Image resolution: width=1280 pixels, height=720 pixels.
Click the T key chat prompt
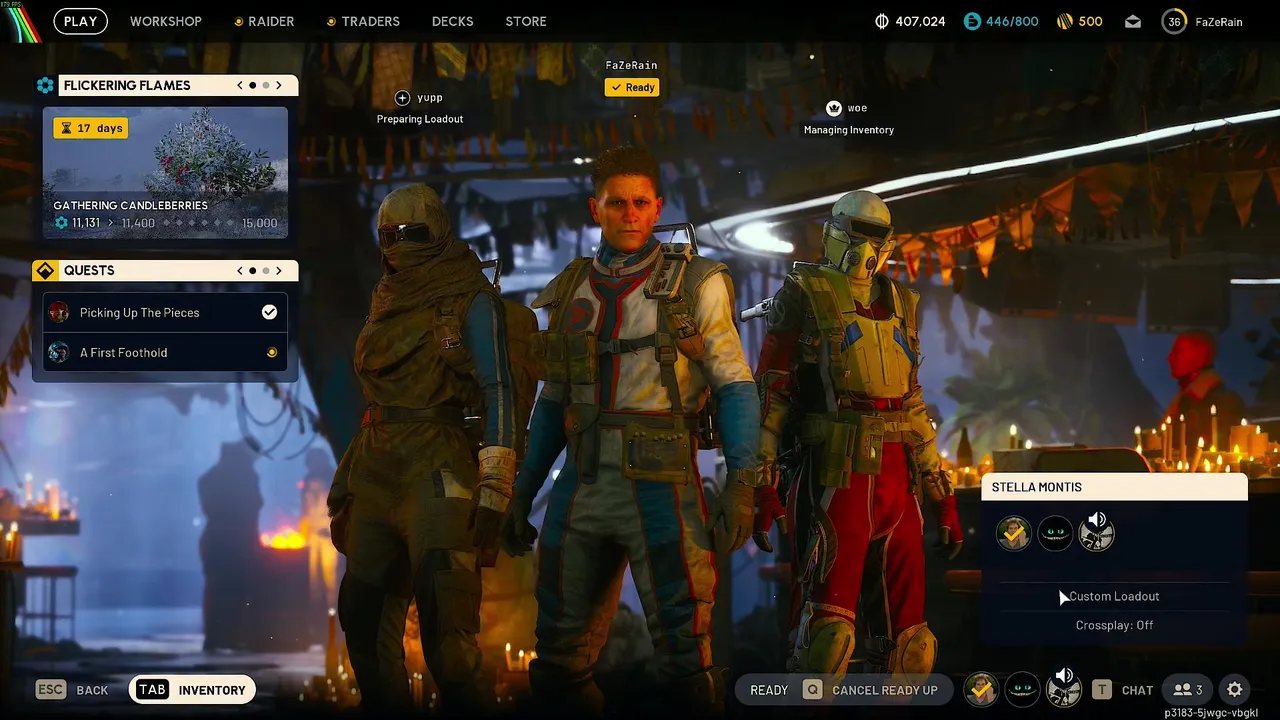1102,690
